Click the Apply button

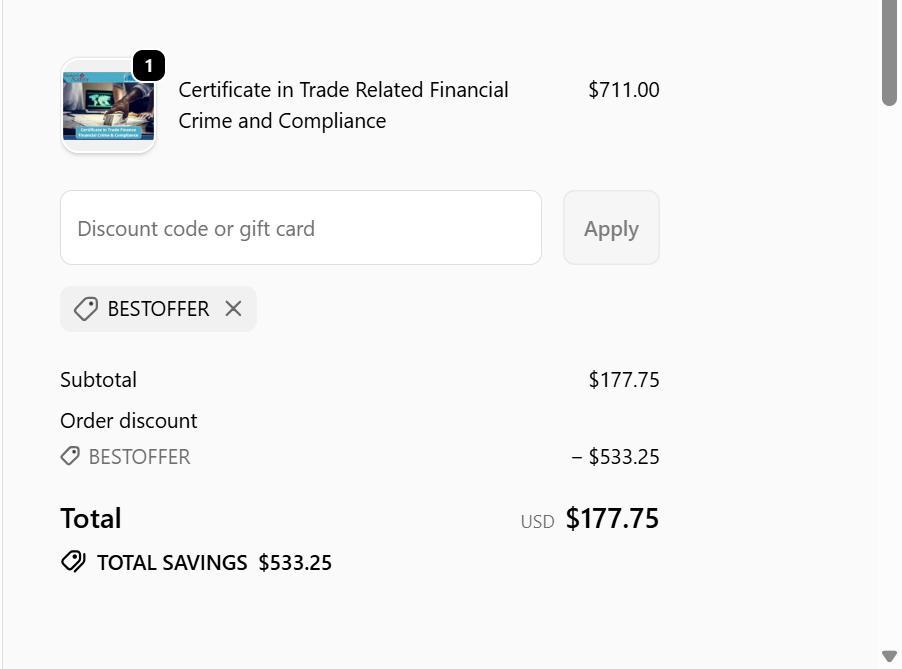click(611, 228)
